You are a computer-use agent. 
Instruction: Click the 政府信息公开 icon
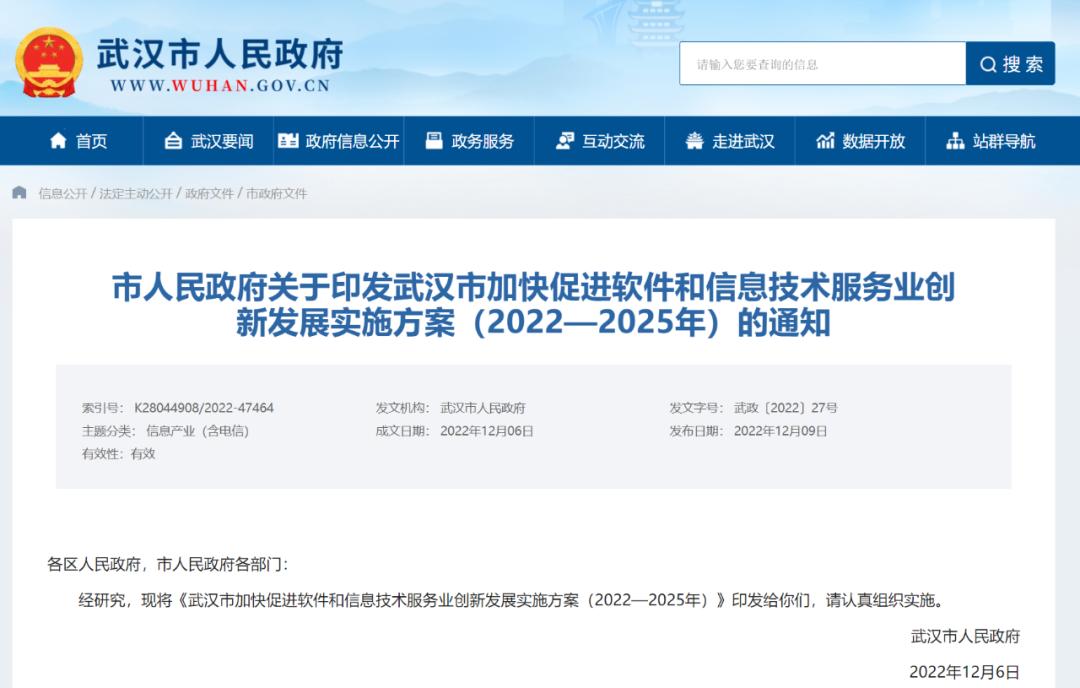coord(288,141)
